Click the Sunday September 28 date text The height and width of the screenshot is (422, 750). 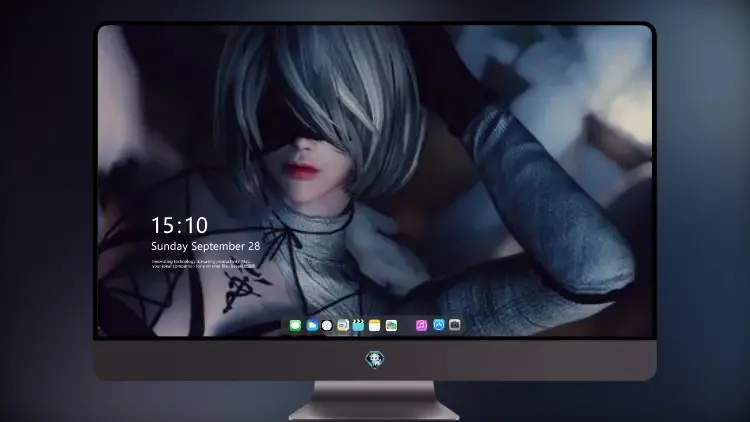(206, 246)
